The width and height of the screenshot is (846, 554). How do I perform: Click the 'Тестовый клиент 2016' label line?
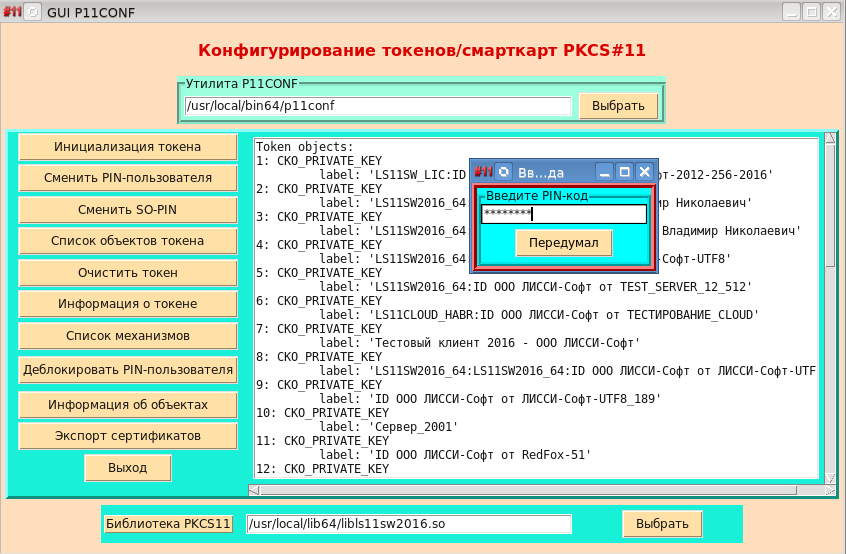(x=480, y=343)
